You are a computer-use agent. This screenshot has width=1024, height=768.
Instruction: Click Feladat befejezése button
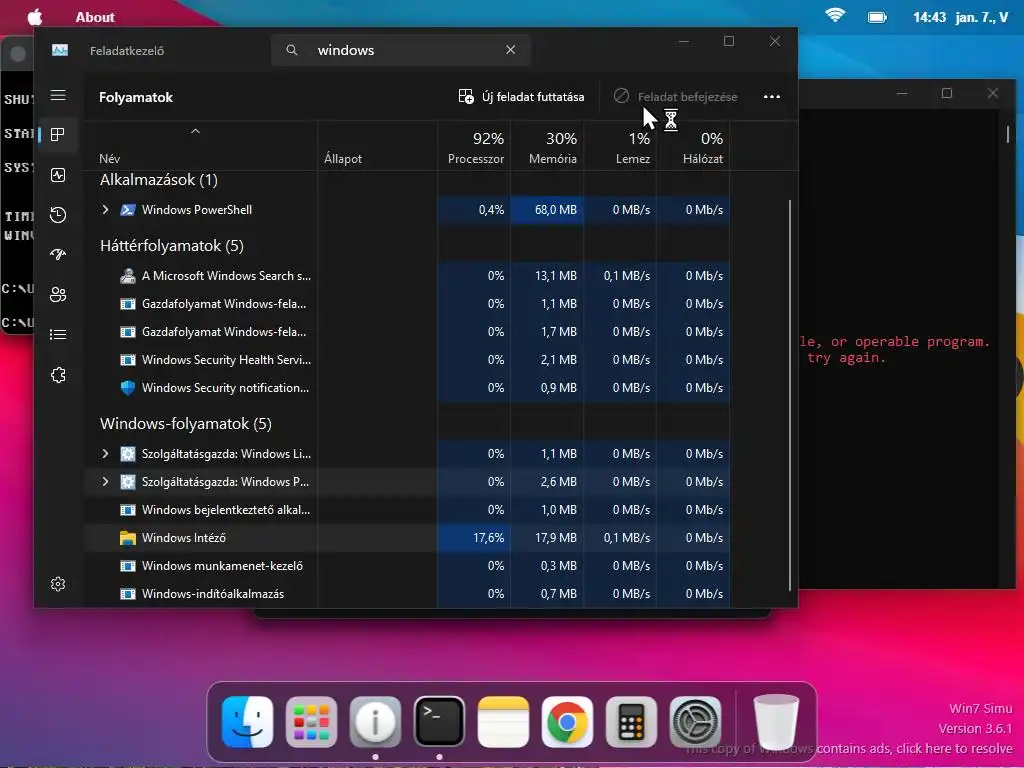676,97
